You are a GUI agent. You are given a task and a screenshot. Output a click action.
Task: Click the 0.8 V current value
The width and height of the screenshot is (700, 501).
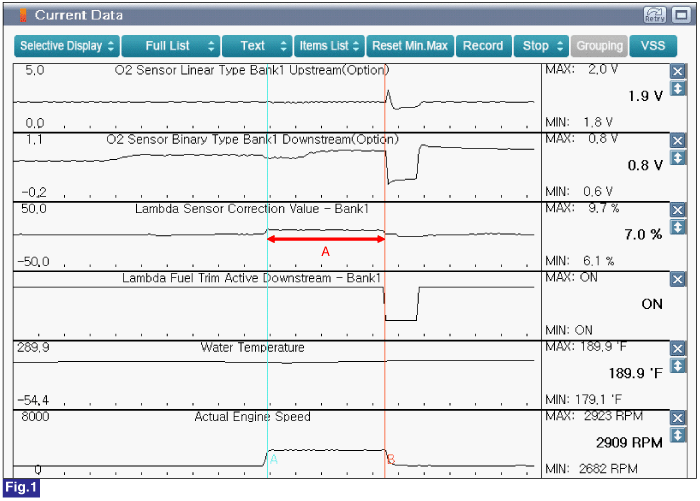tap(645, 165)
